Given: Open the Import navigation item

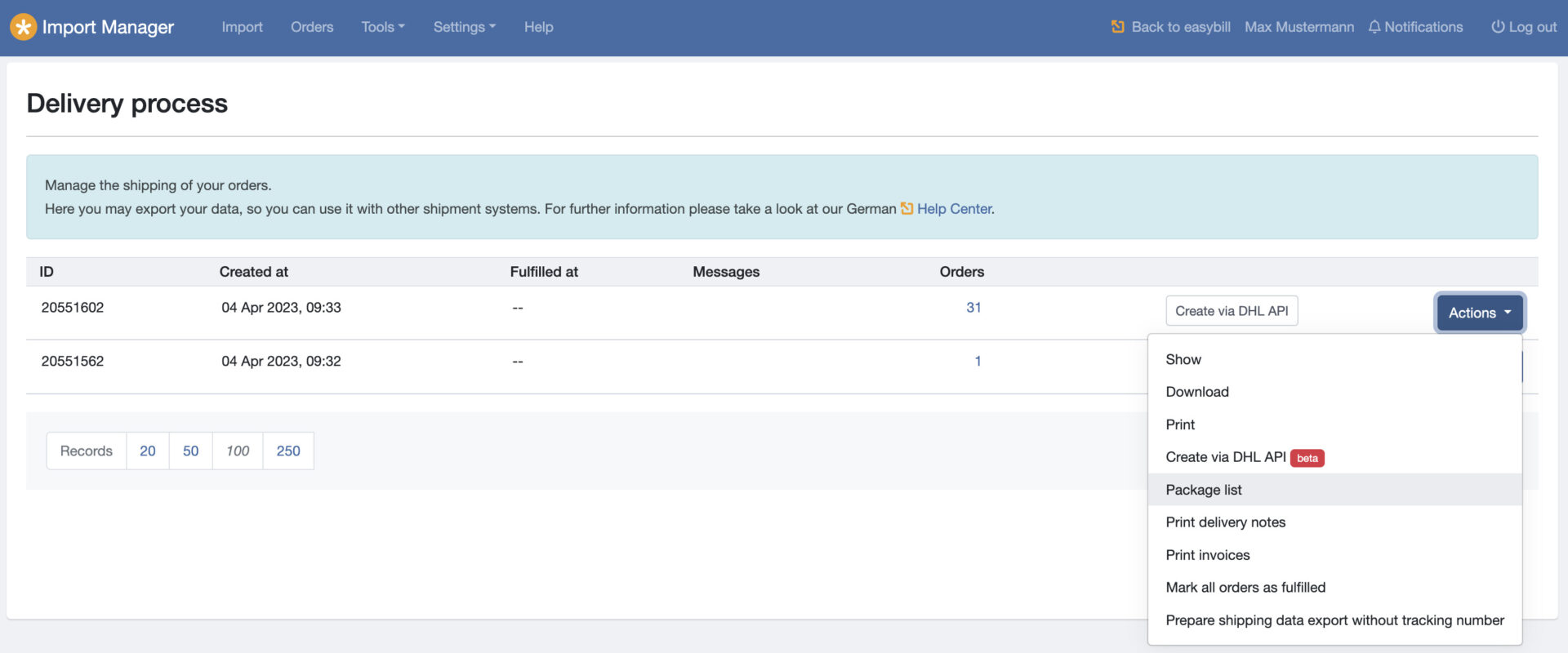Looking at the screenshot, I should [242, 27].
